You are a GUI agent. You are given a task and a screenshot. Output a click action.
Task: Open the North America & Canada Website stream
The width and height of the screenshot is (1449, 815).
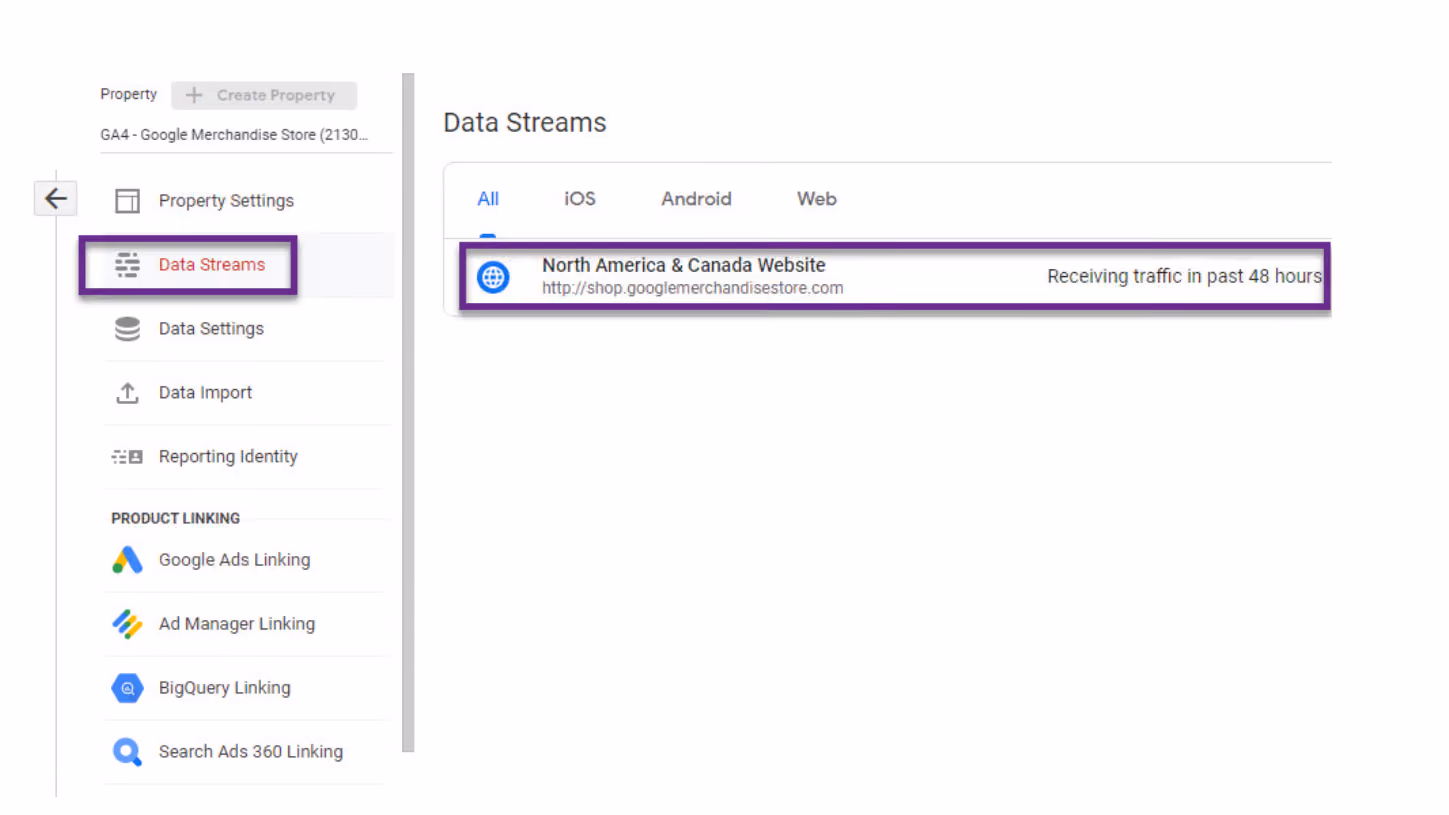pos(895,277)
